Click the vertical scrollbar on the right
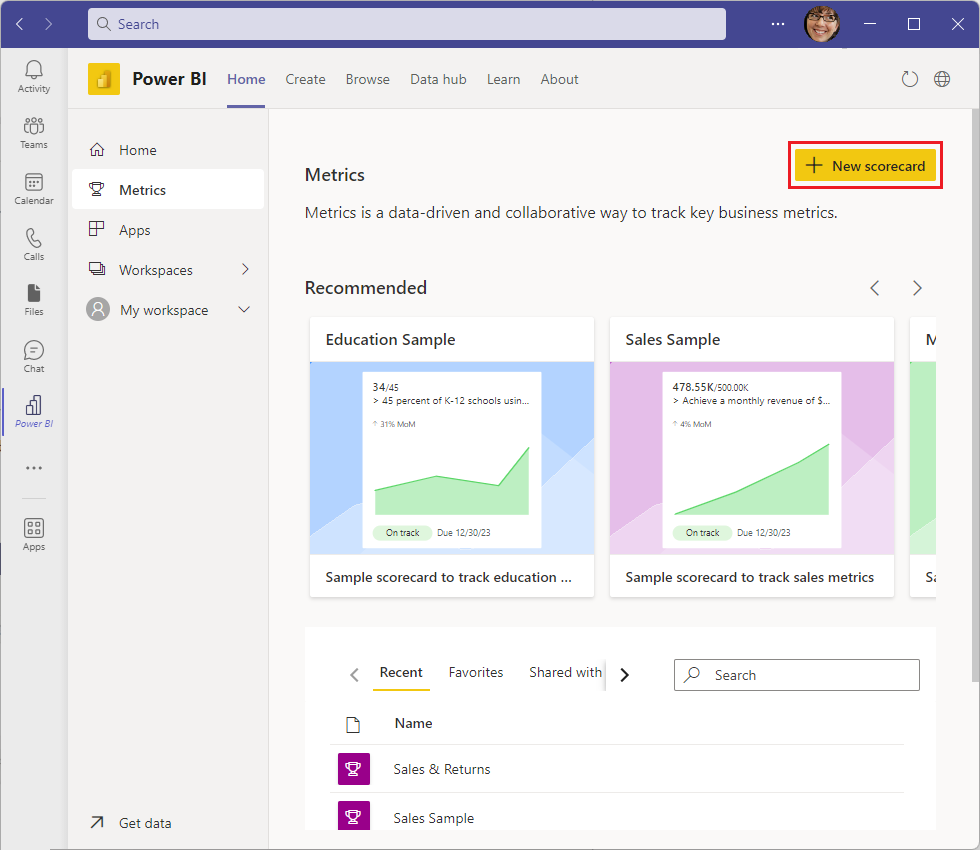Screen dimensions: 980x850 pyautogui.click(x=976, y=395)
